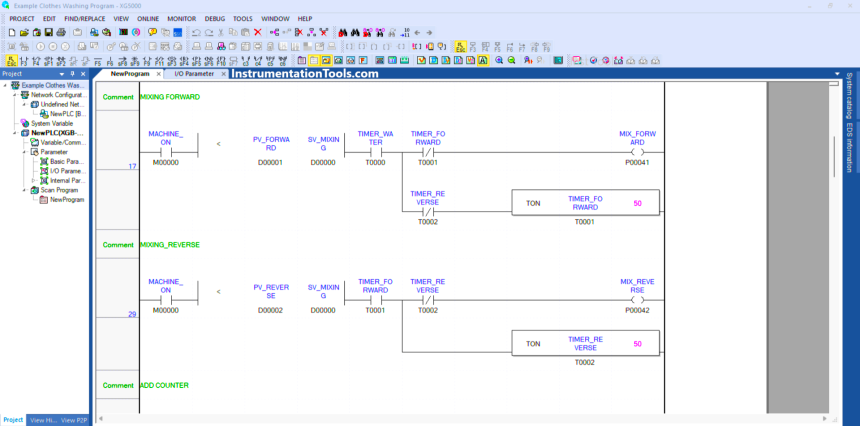Open the document tab list dropdown arrow
This screenshot has height=426, width=860.
(837, 73)
